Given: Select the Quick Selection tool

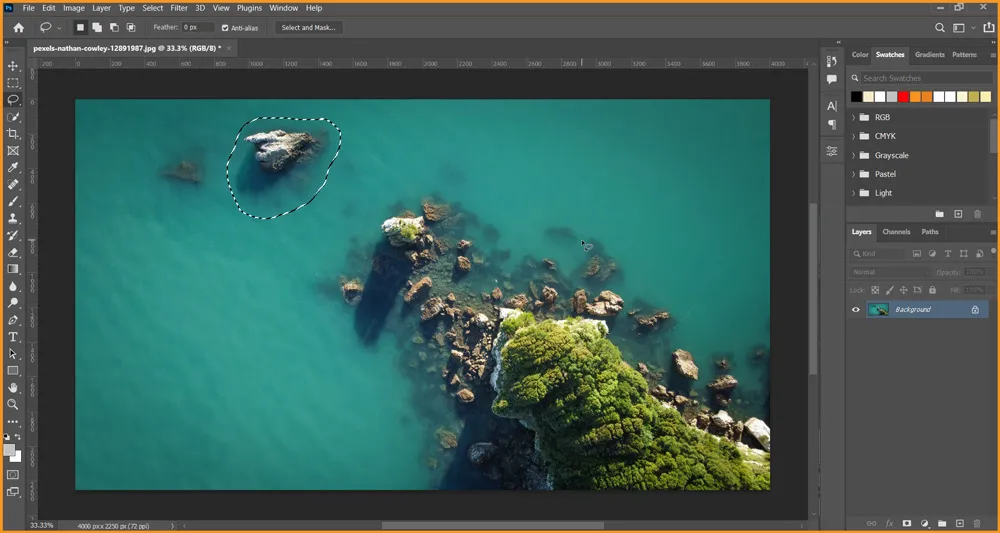Looking at the screenshot, I should (13, 117).
